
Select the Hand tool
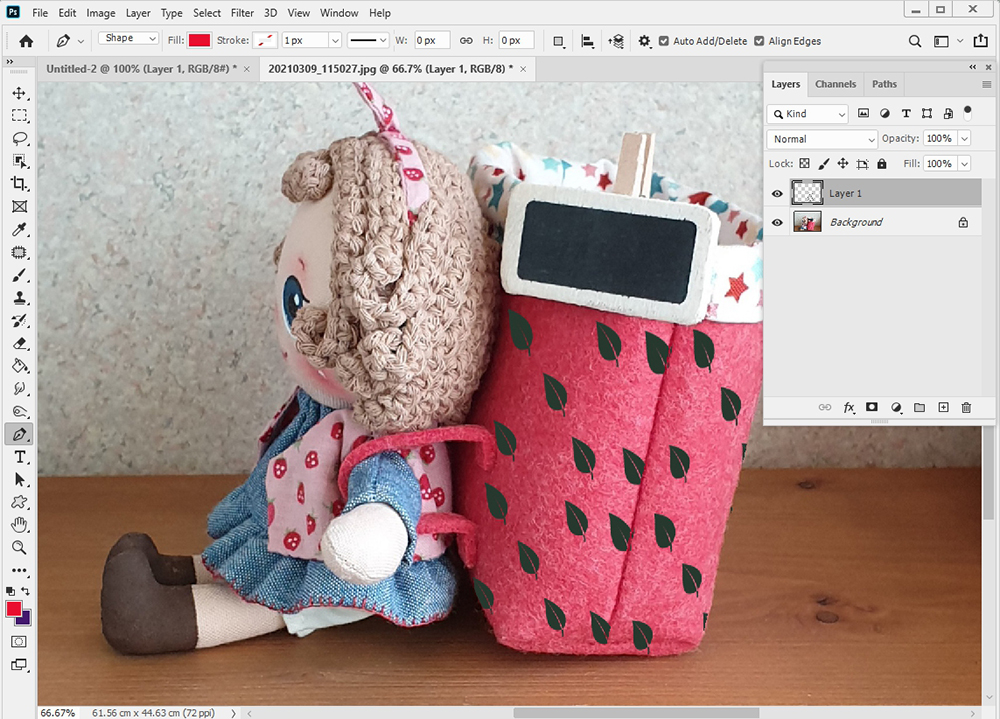(19, 525)
